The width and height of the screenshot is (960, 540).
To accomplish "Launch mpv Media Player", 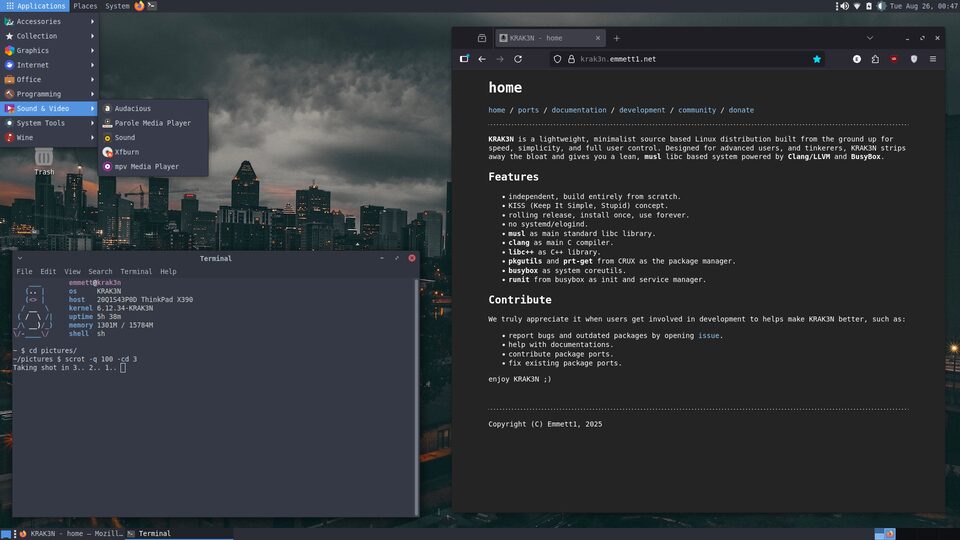I will (153, 167).
